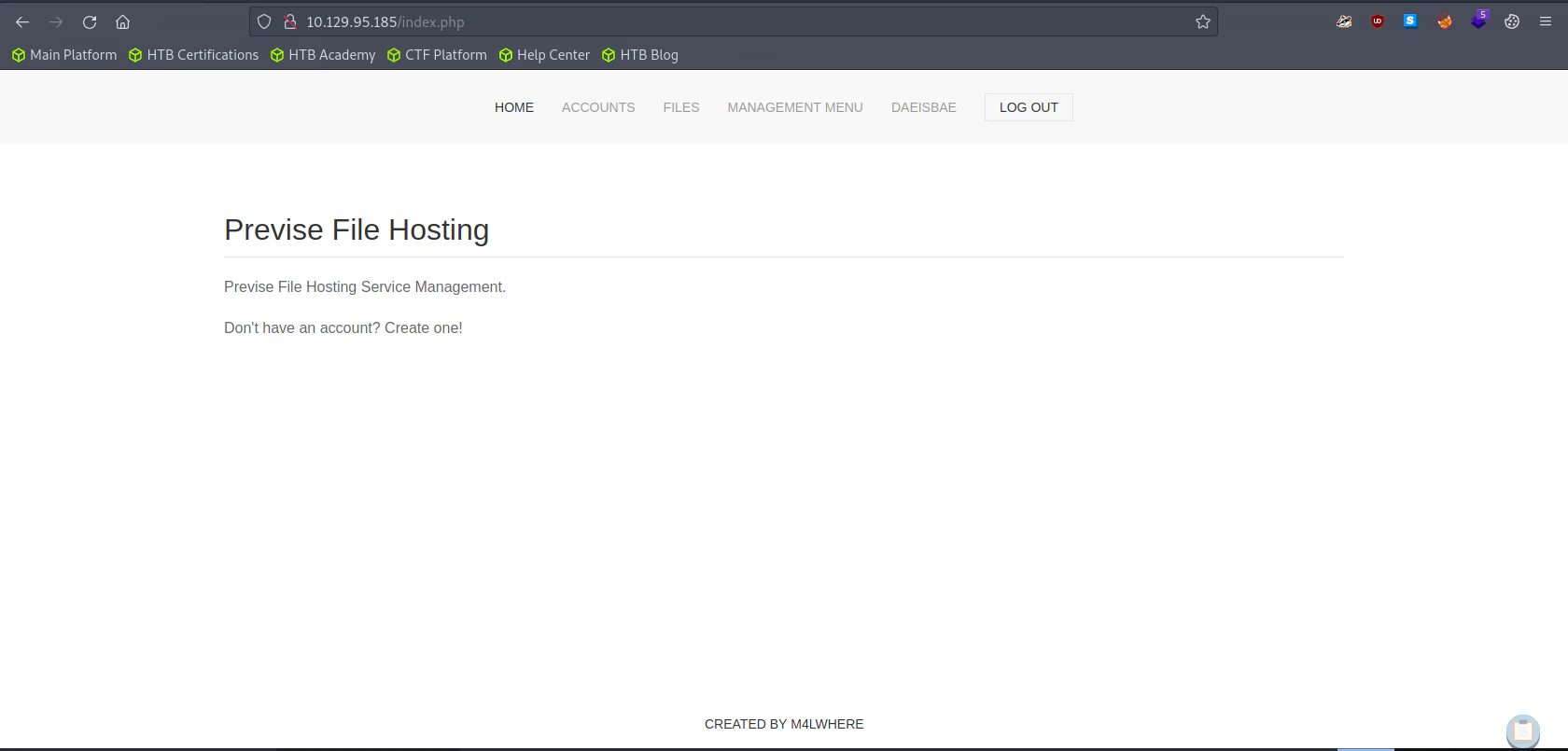
Task: Reload the current page
Action: pos(90,21)
